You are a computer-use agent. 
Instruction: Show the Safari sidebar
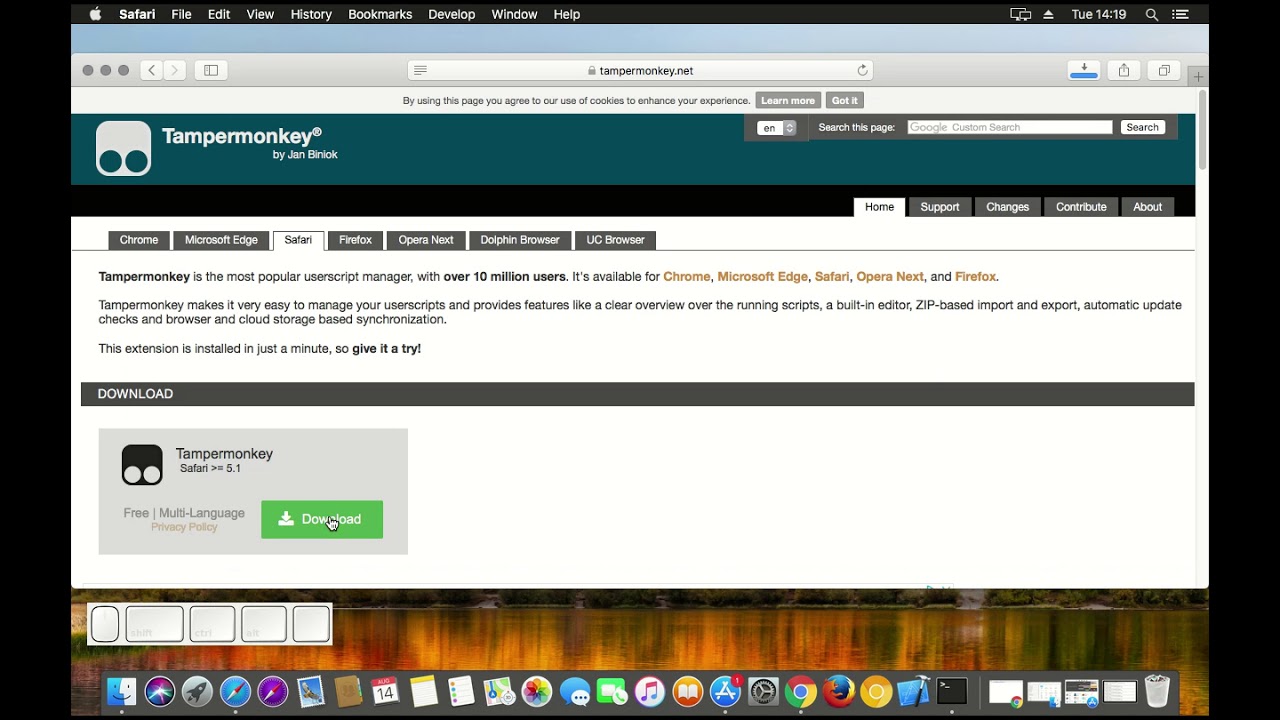point(211,70)
